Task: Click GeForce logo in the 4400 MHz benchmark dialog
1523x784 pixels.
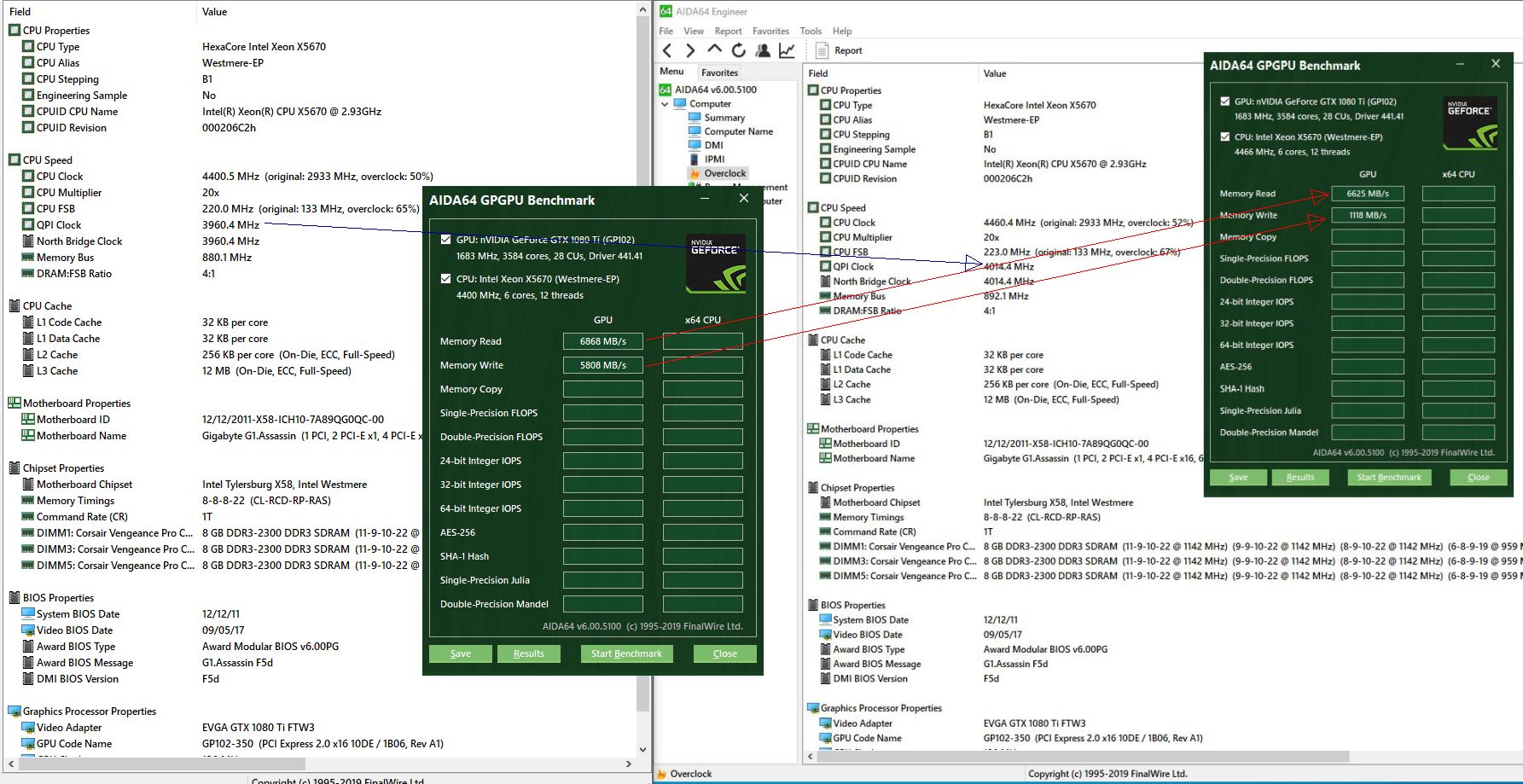Action: click(717, 264)
